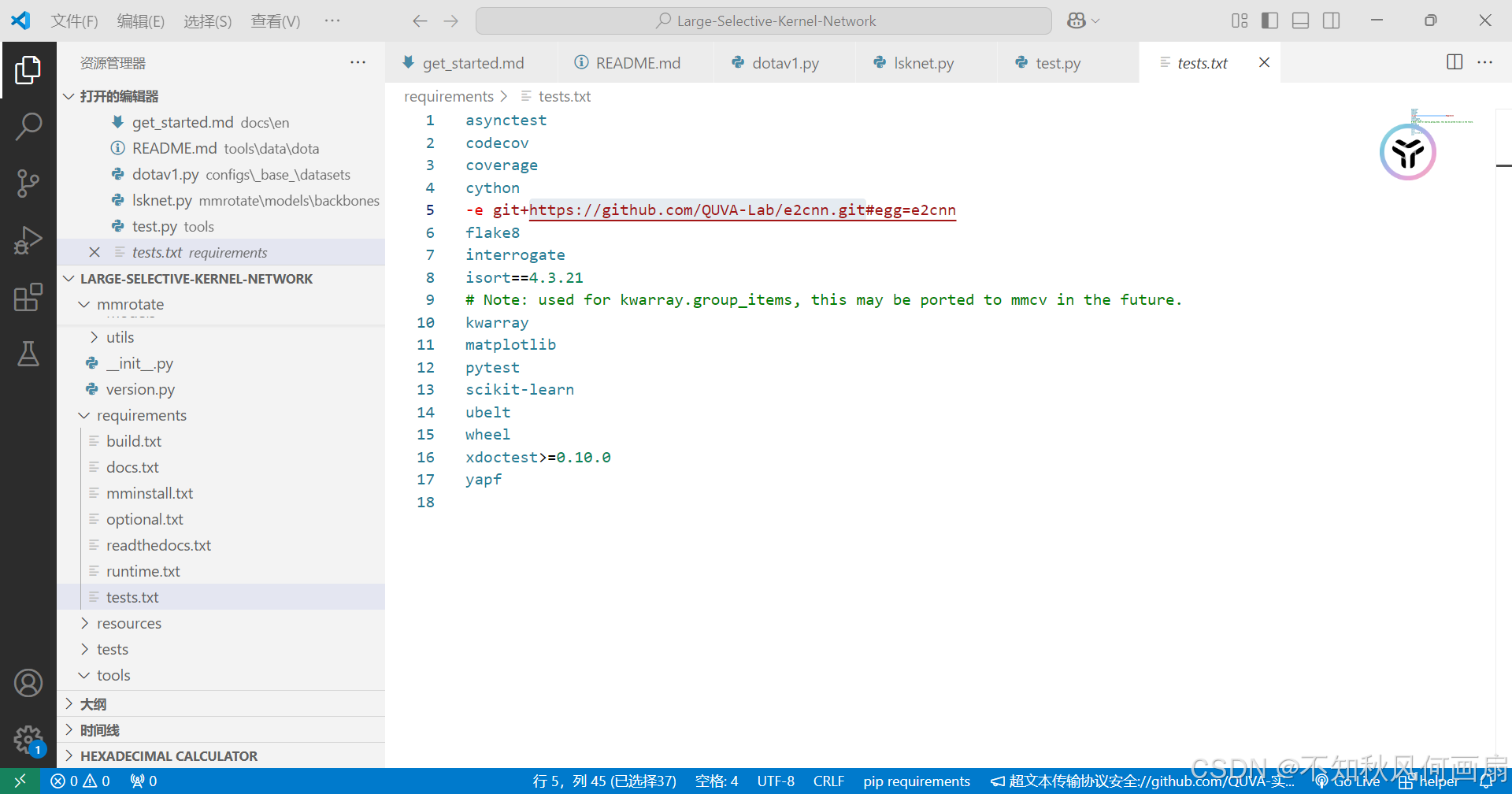Click the requirements breadcrumb
Screen dimensions: 1512x794
click(449, 96)
